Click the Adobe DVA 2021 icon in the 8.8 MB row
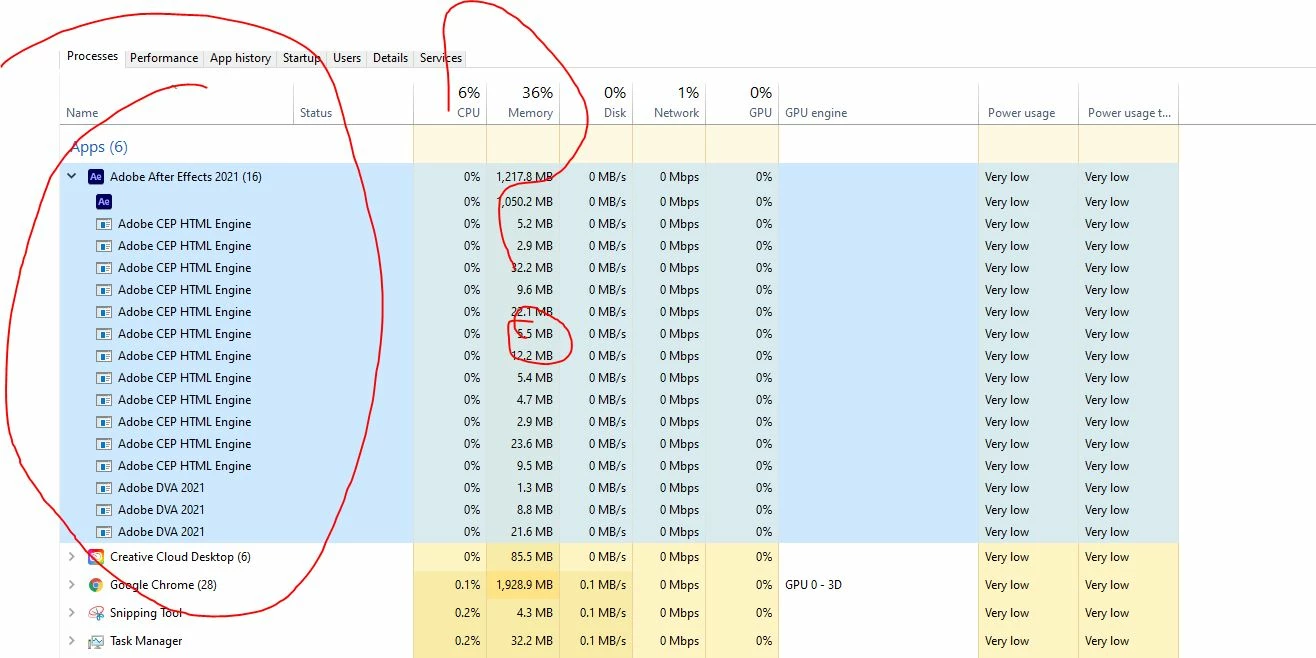The height and width of the screenshot is (658, 1316). tap(104, 510)
